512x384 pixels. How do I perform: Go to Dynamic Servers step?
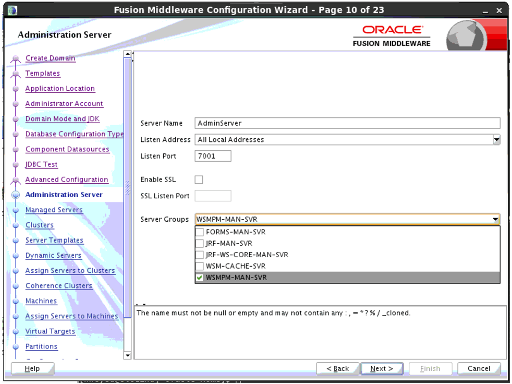53,255
